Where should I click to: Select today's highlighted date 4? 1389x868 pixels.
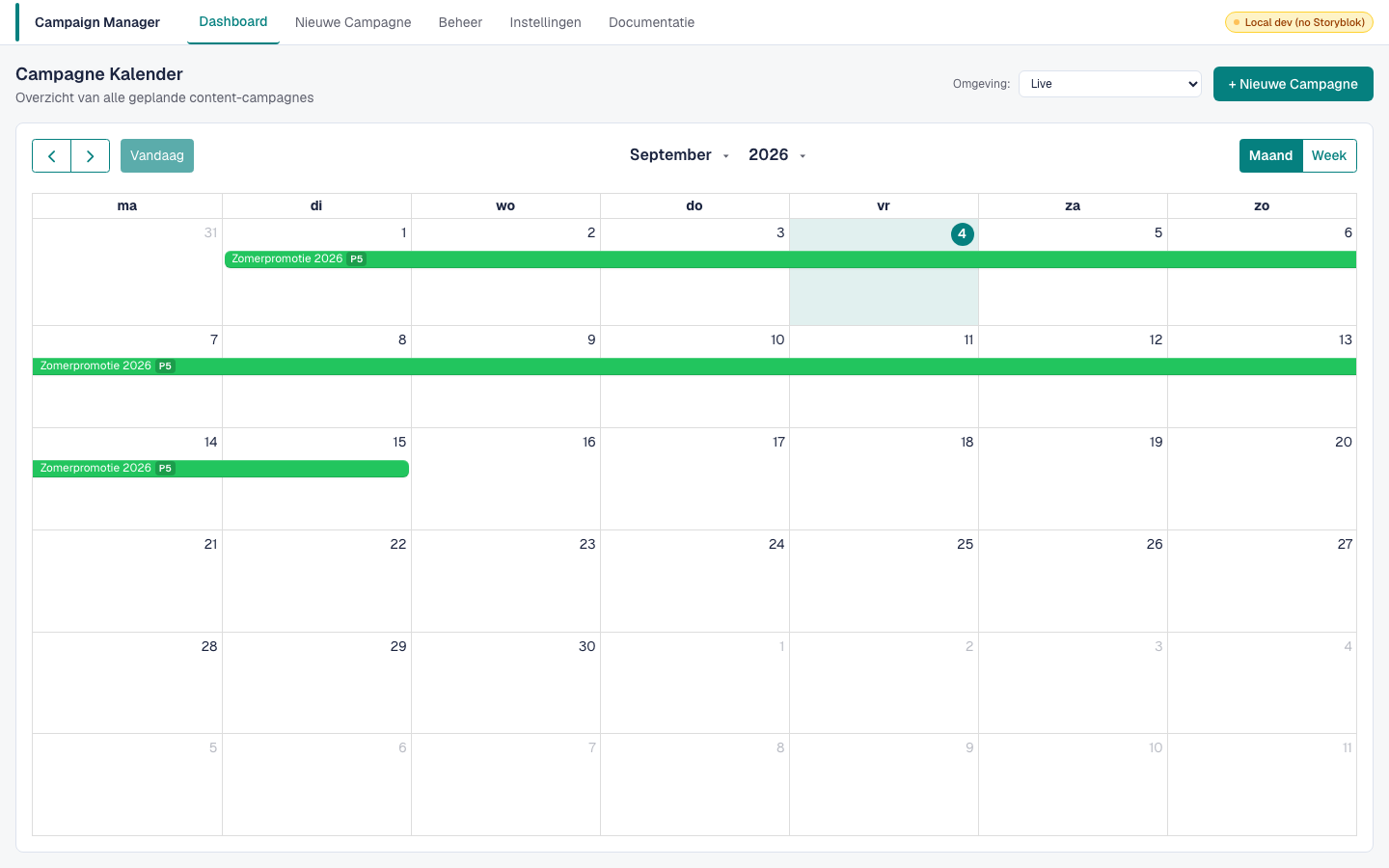pos(962,234)
